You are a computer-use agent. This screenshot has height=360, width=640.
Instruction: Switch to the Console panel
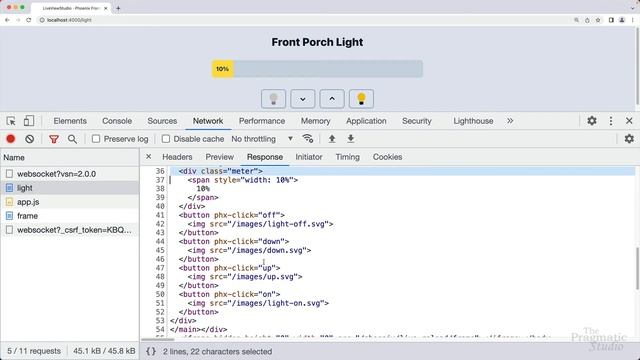(117, 121)
